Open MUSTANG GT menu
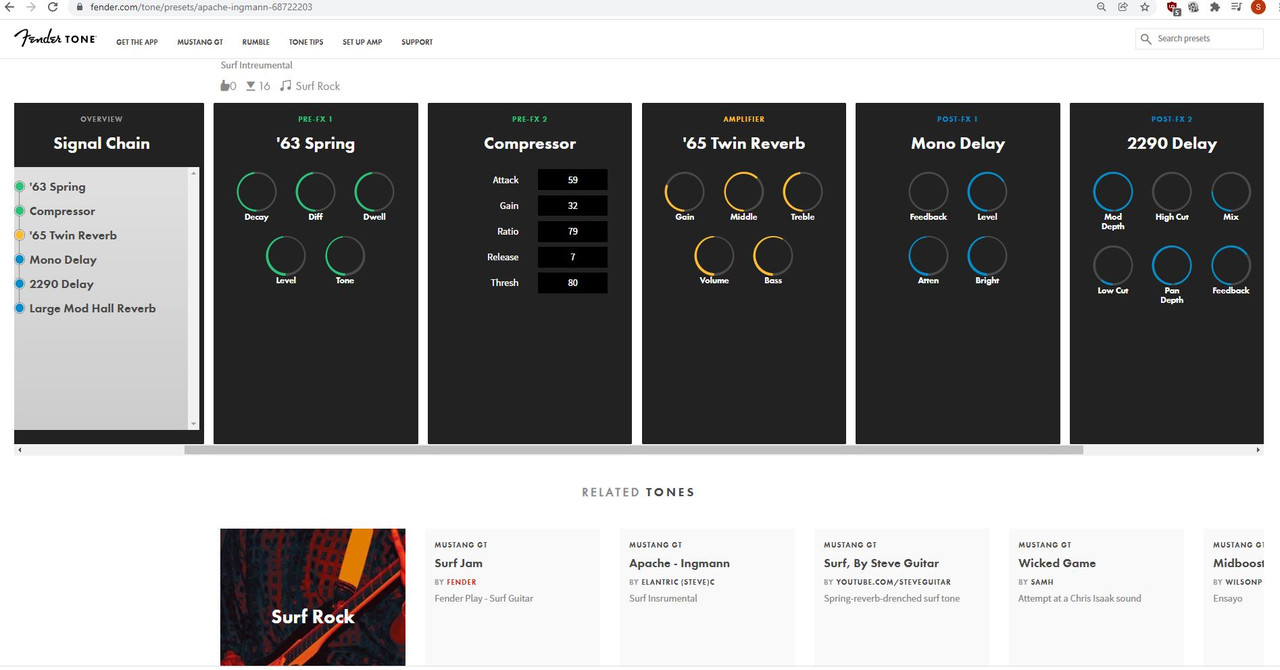The height and width of the screenshot is (670, 1280). click(x=200, y=42)
